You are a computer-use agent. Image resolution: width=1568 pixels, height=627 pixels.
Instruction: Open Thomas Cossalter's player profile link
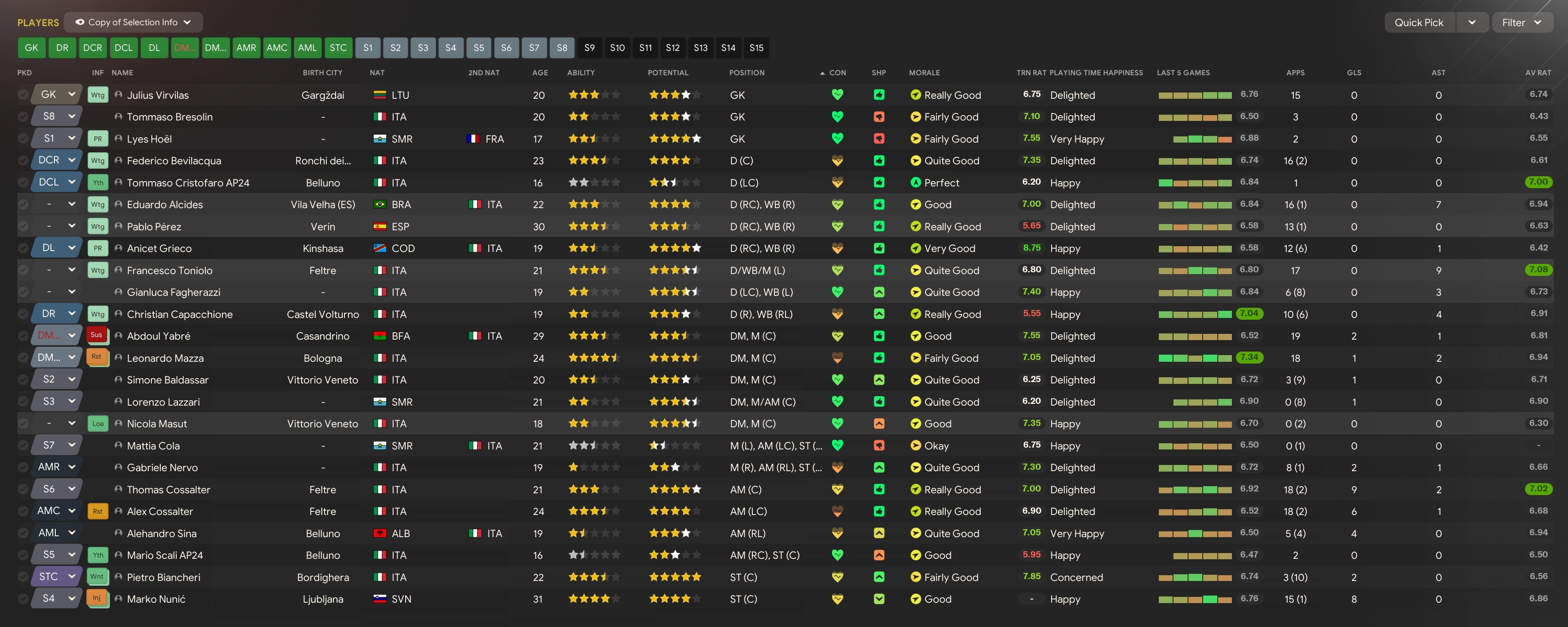(x=168, y=489)
